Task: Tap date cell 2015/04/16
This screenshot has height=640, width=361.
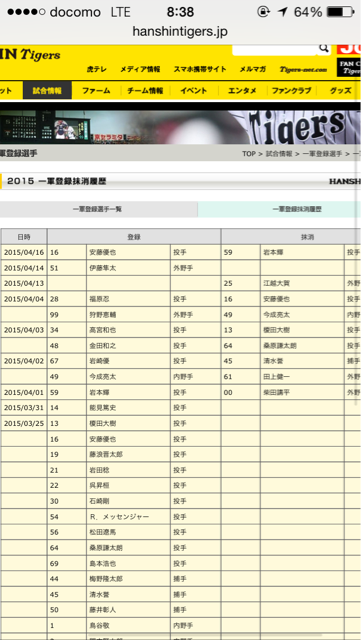Action: pos(24,253)
